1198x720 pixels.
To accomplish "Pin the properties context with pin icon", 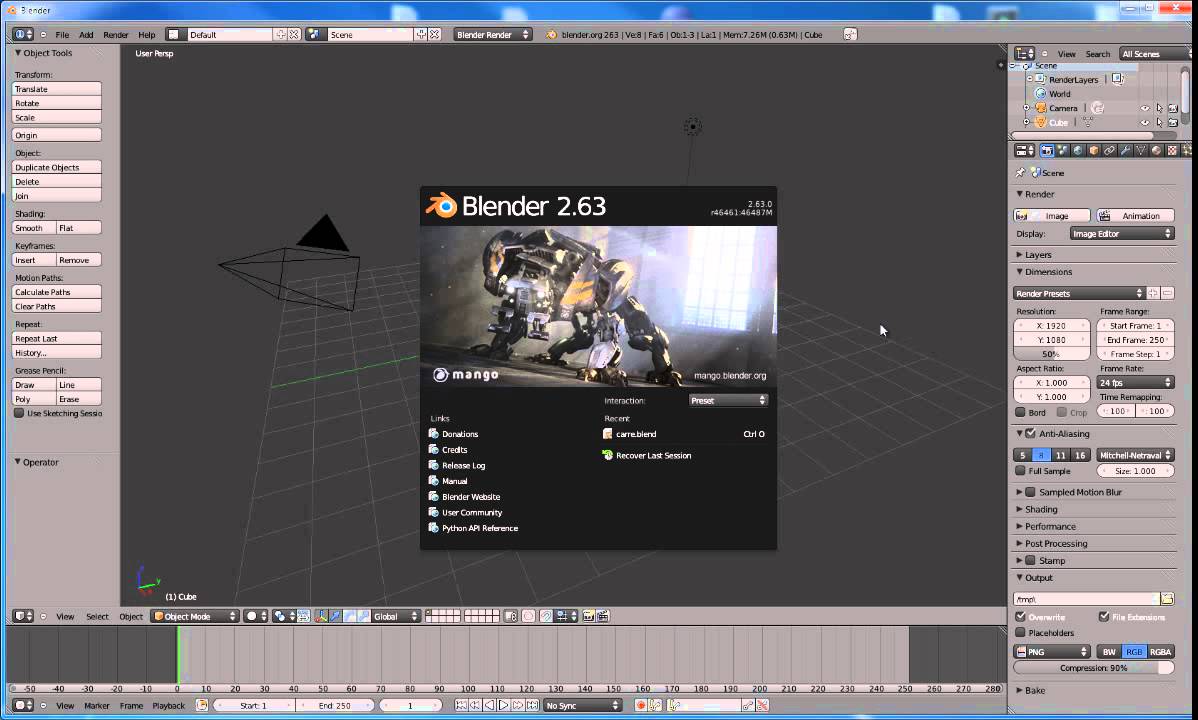I will (1021, 173).
